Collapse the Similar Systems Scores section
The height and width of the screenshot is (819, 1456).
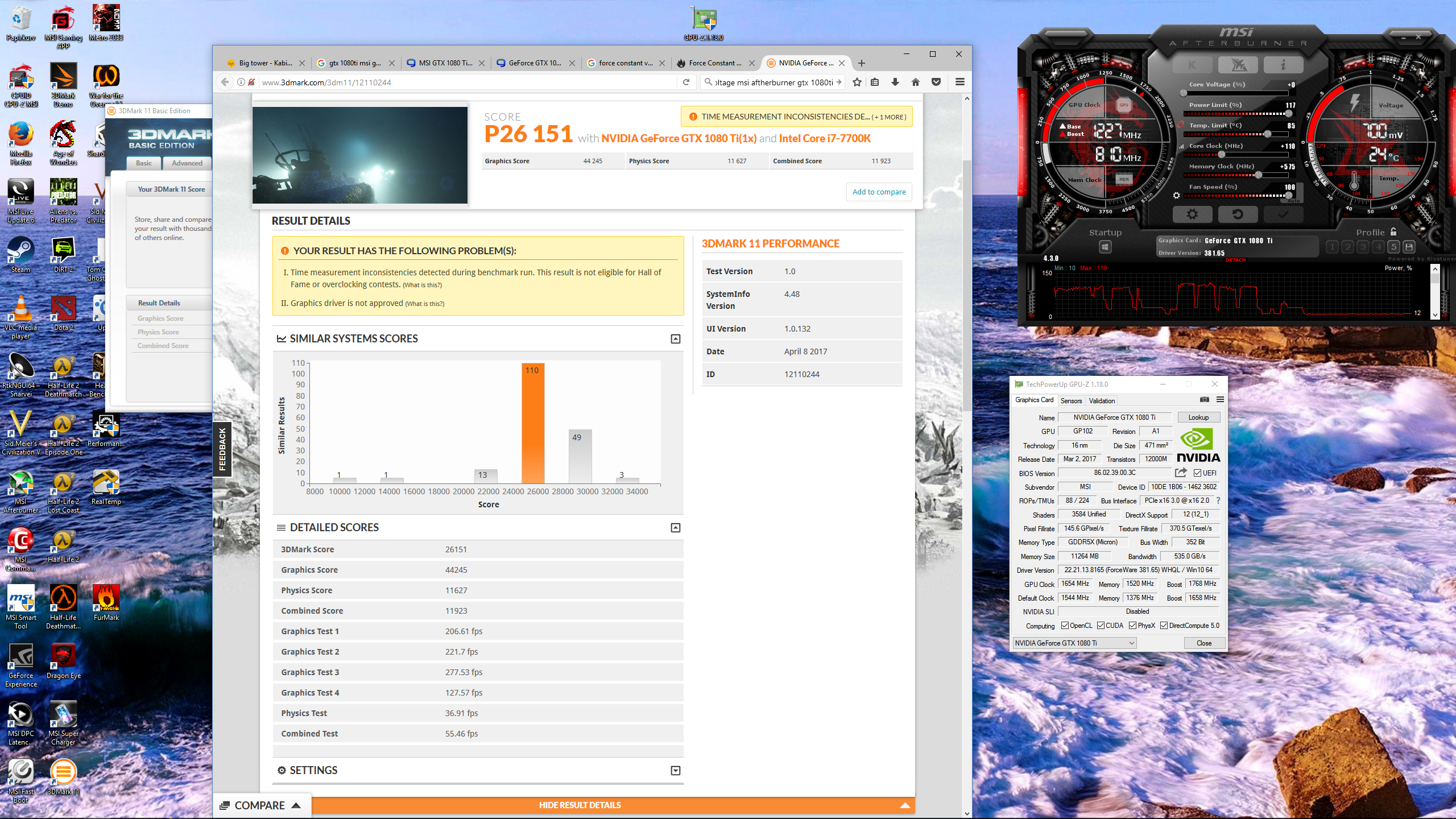[x=675, y=339]
